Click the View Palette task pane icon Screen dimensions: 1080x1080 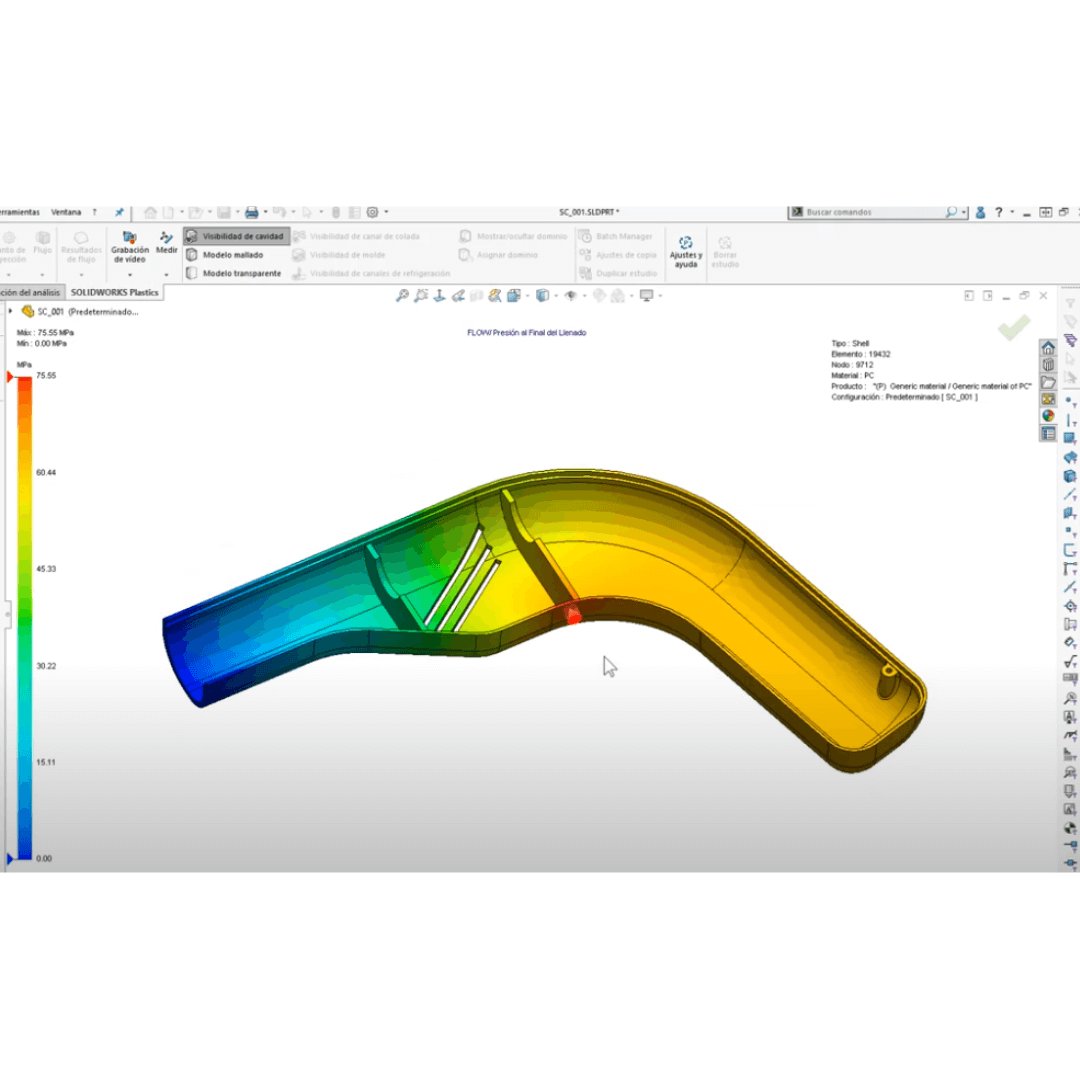(1048, 399)
